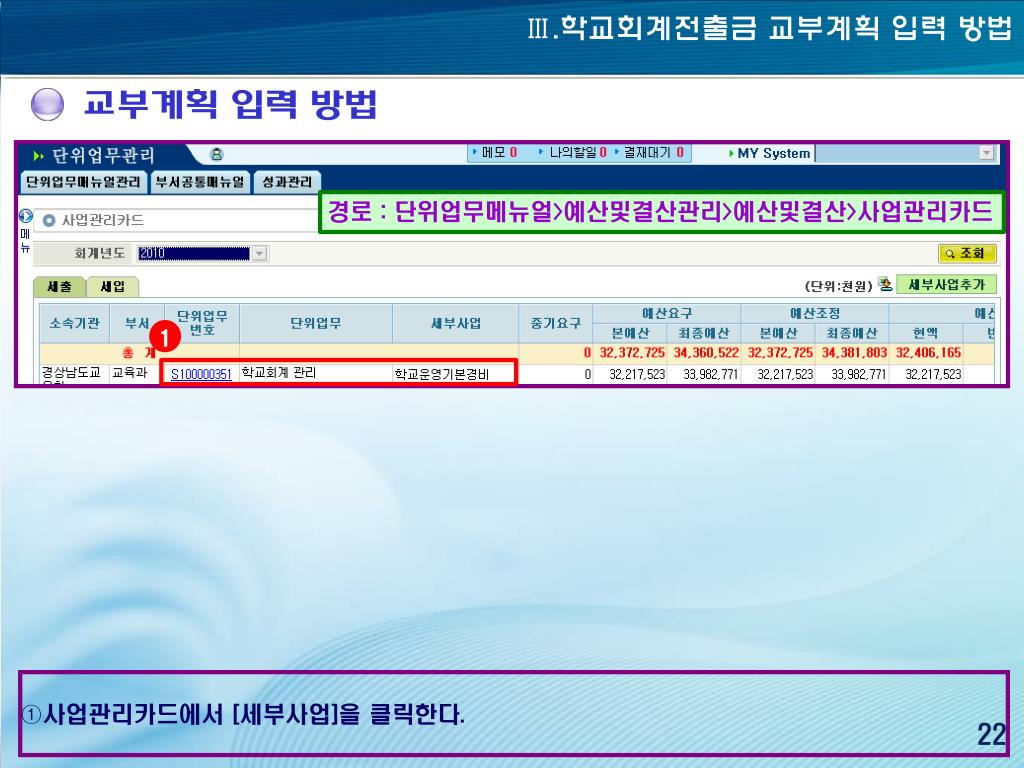Click the total value 32,406,165

pyautogui.click(x=928, y=353)
